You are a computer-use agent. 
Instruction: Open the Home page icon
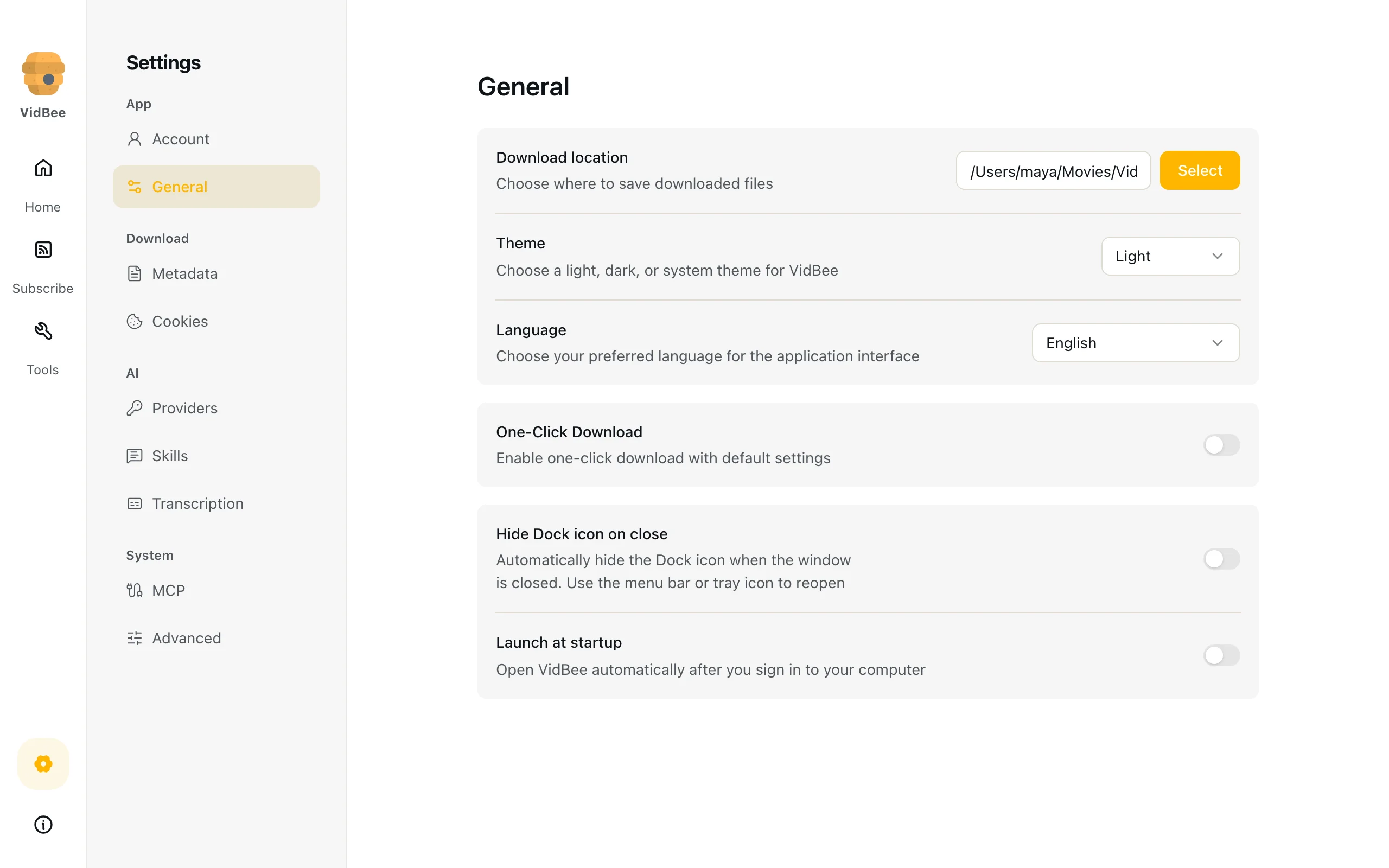pyautogui.click(x=43, y=168)
